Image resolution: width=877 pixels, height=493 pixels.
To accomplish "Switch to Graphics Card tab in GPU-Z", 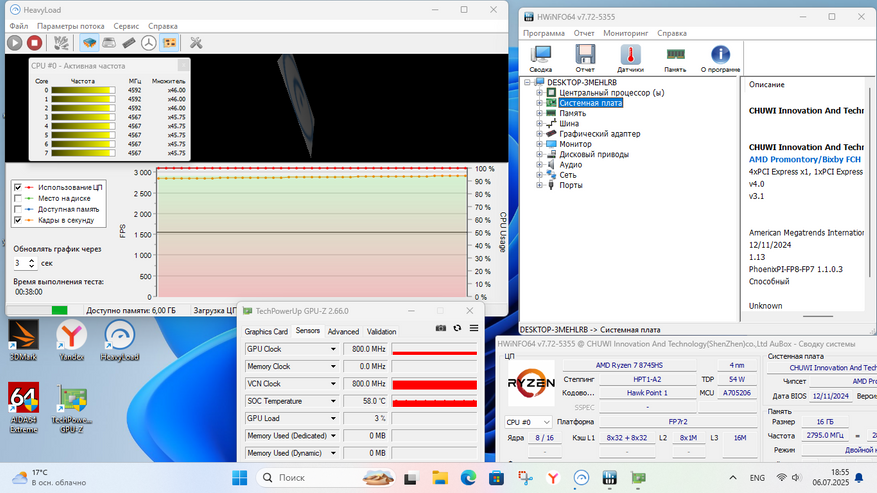I will 266,331.
